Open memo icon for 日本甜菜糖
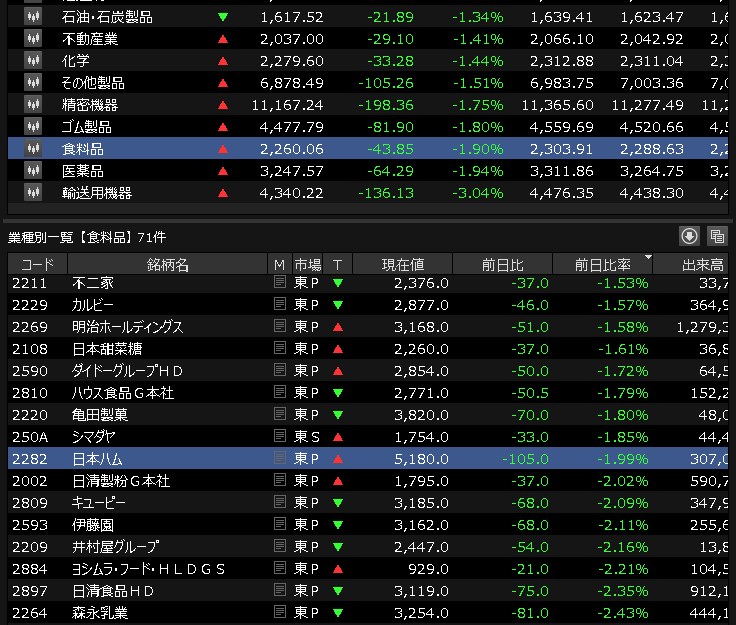 click(280, 348)
